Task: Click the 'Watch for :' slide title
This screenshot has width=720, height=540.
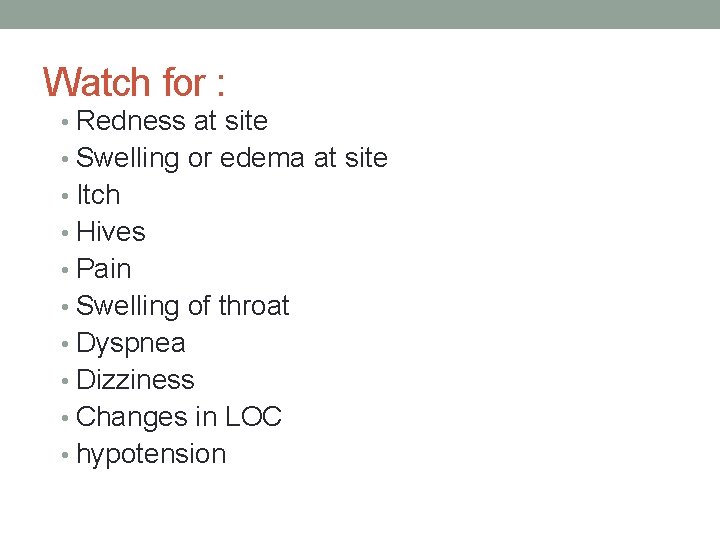Action: pos(134,82)
